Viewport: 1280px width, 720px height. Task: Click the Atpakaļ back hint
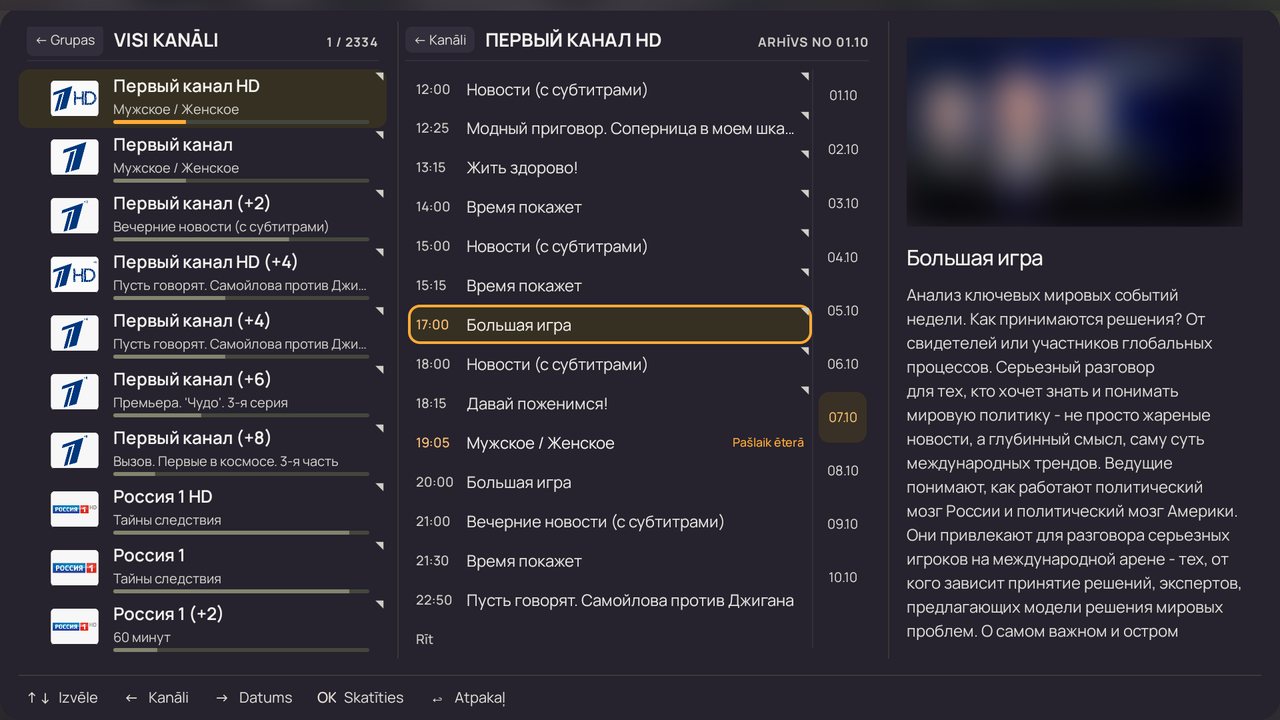point(468,698)
